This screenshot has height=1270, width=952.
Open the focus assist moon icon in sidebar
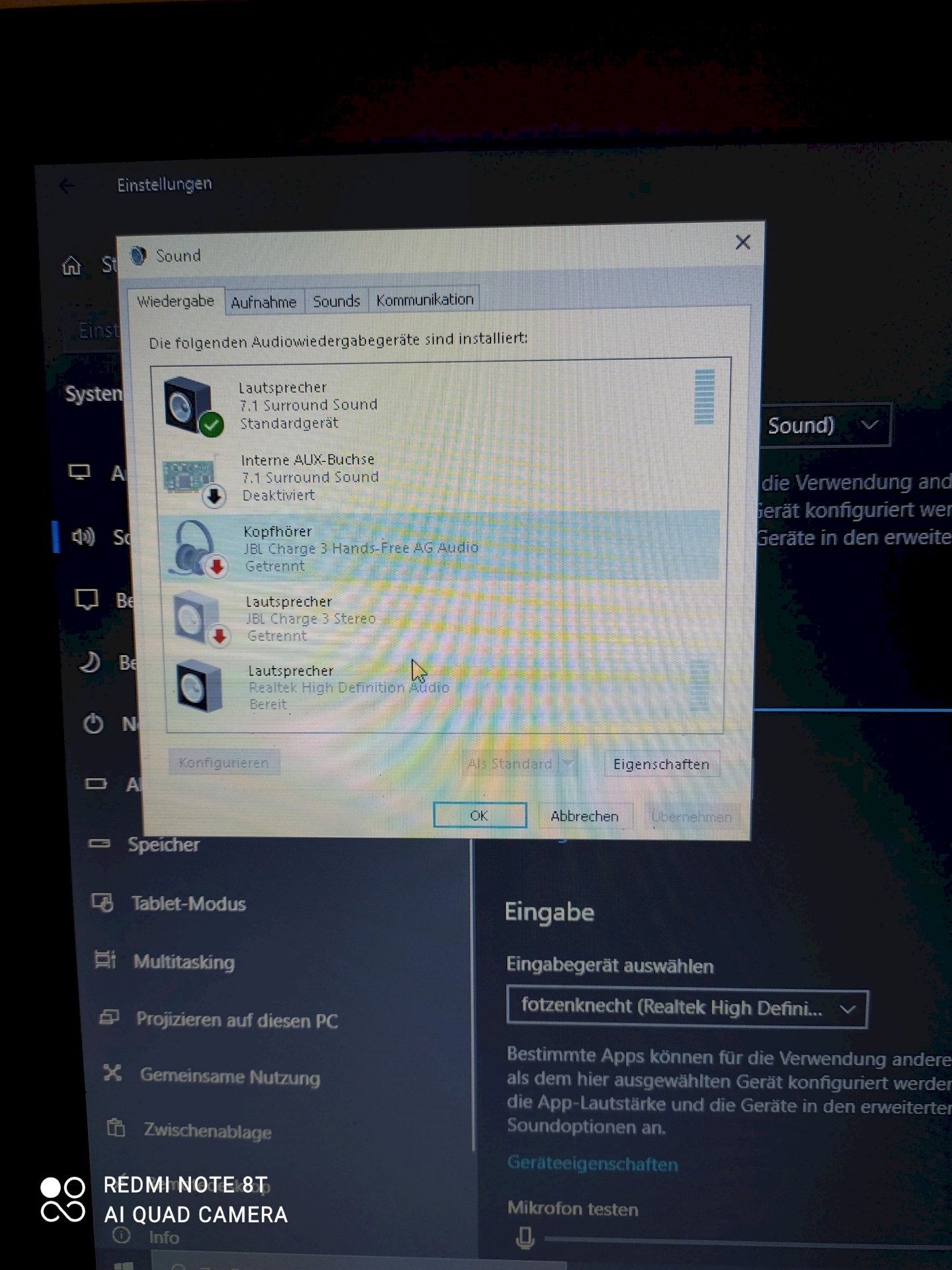(90, 662)
